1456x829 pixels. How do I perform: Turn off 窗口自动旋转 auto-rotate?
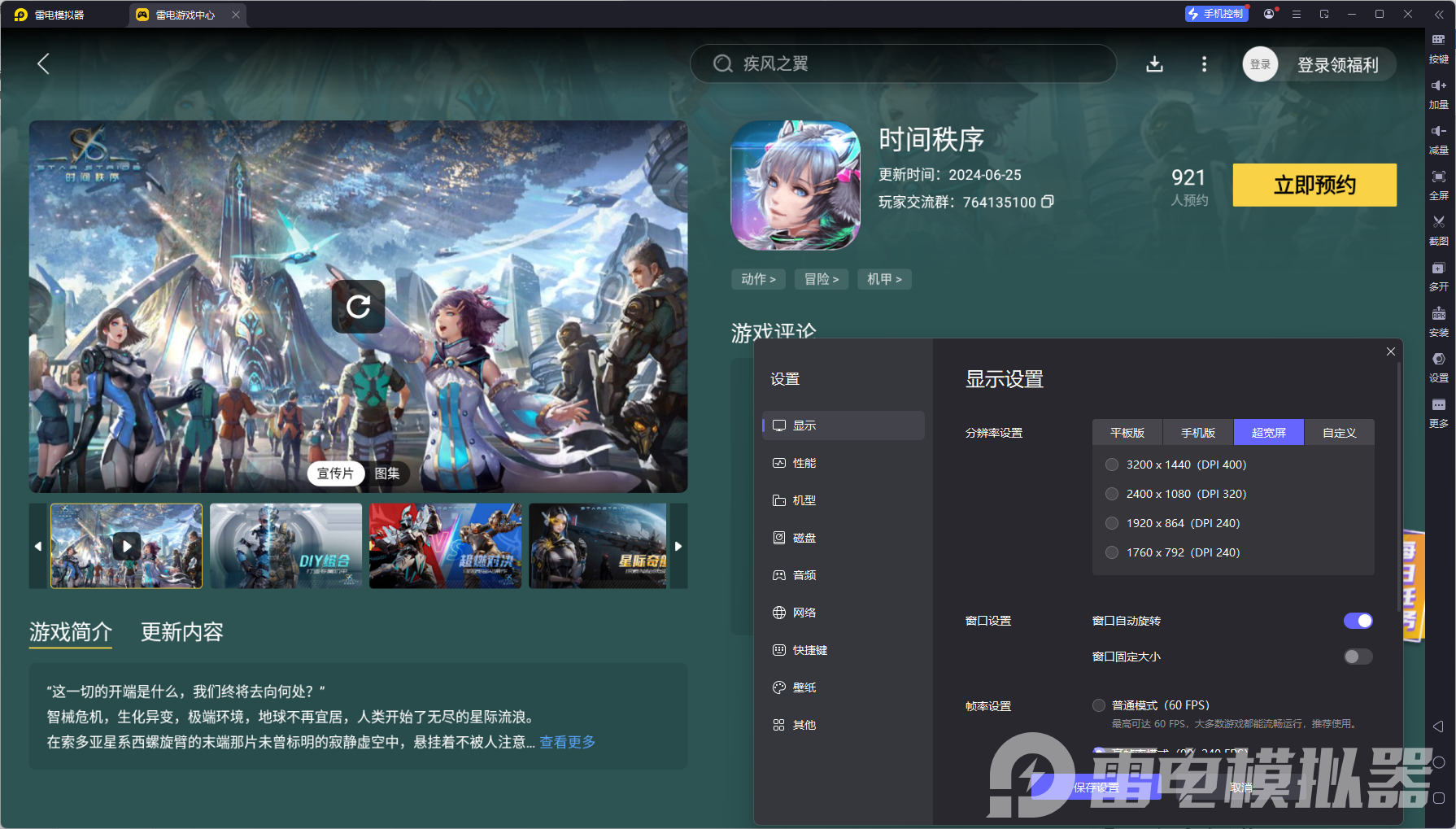tap(1358, 620)
